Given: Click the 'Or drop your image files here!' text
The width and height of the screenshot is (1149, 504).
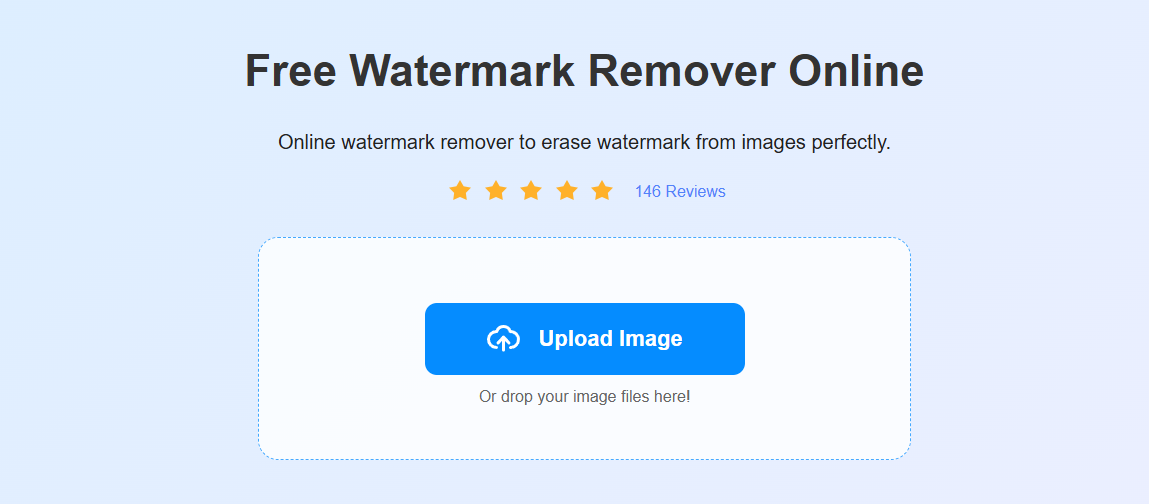Looking at the screenshot, I should [x=584, y=397].
